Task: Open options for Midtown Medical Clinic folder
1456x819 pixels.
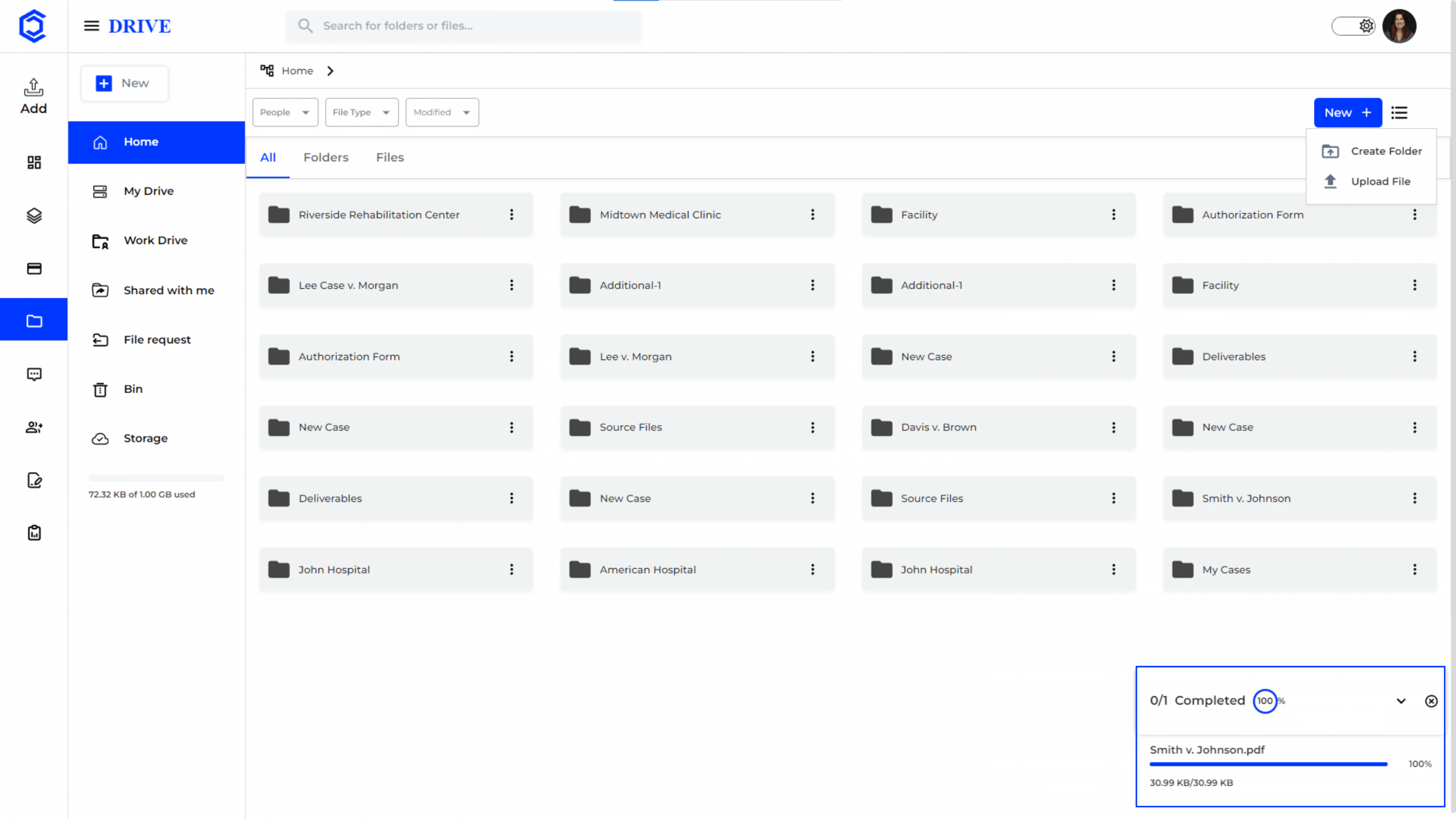Action: [x=813, y=215]
